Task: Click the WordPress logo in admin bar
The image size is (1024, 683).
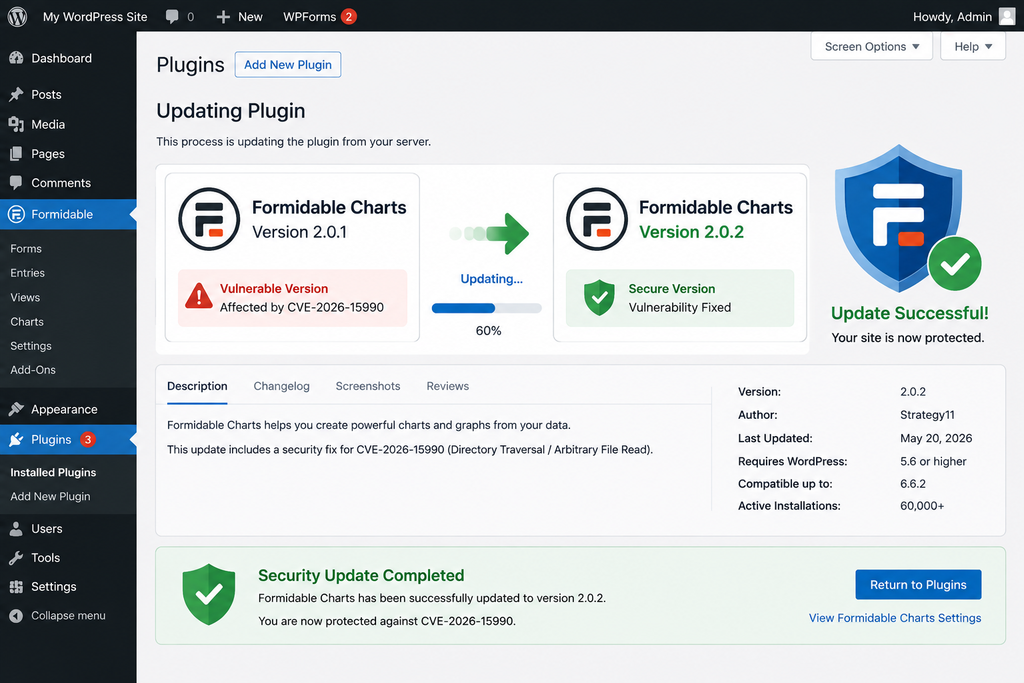Action: click(x=17, y=16)
